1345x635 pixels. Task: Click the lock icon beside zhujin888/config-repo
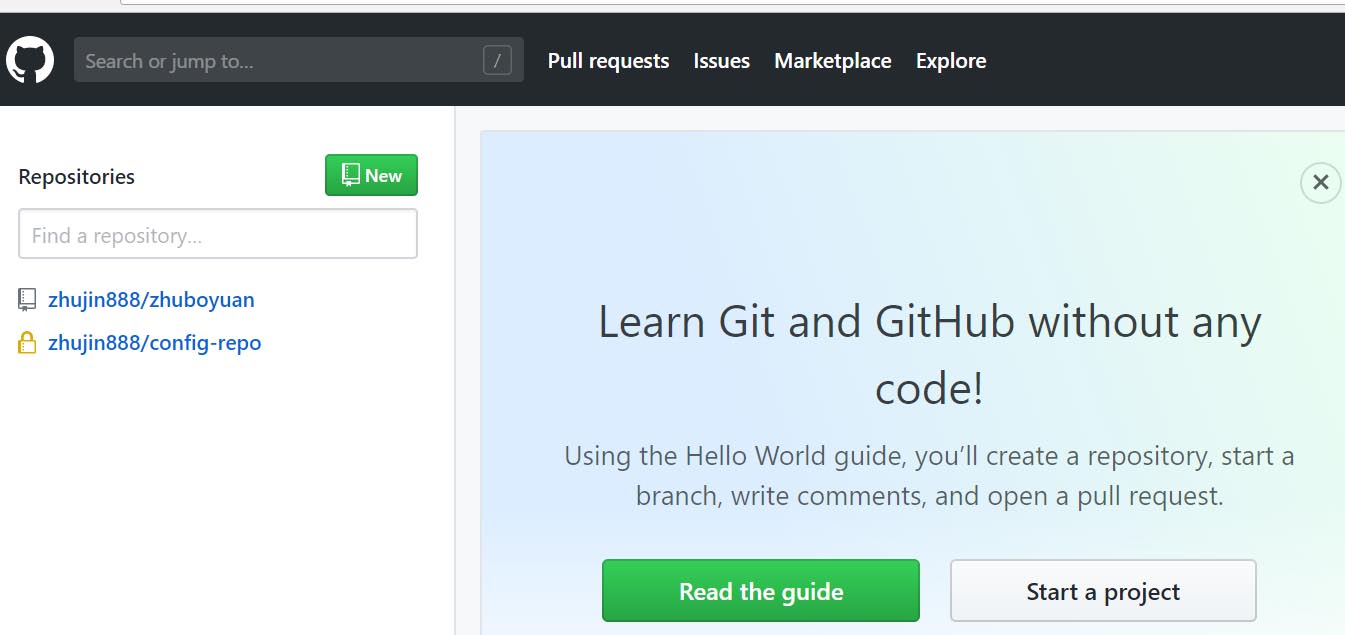pos(27,343)
